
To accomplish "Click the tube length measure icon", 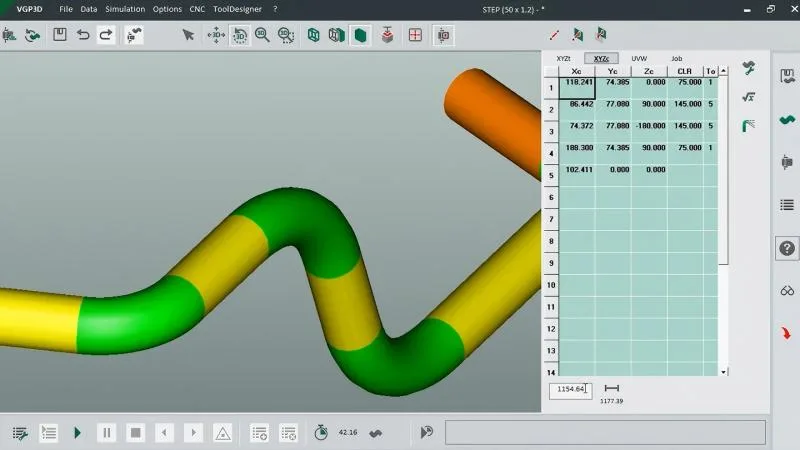I will pyautogui.click(x=611, y=388).
